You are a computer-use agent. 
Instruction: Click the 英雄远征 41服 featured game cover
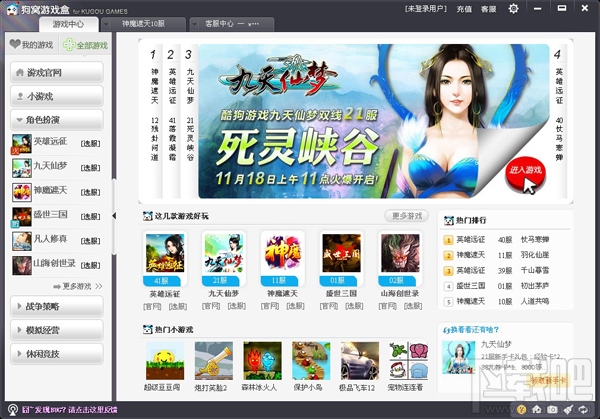(x=165, y=253)
